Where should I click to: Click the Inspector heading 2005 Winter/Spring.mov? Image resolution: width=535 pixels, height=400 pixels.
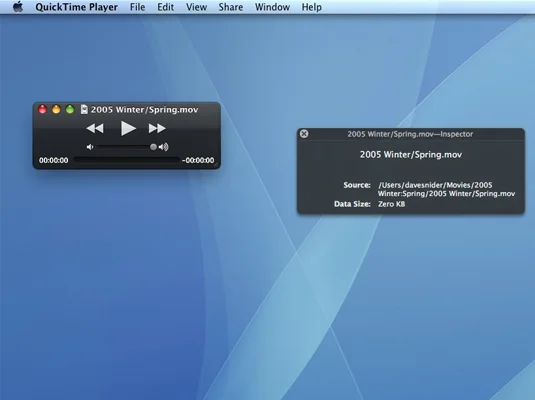pos(411,155)
